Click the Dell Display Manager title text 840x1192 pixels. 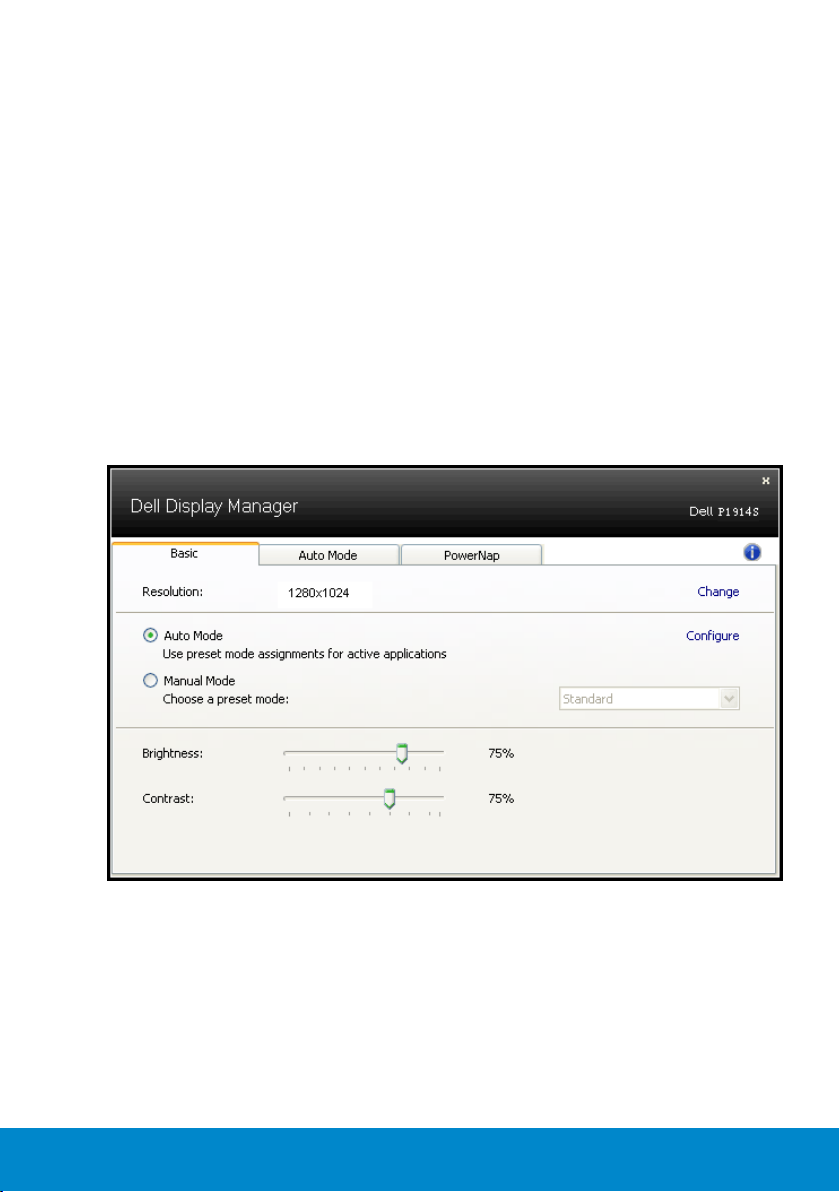tap(214, 506)
